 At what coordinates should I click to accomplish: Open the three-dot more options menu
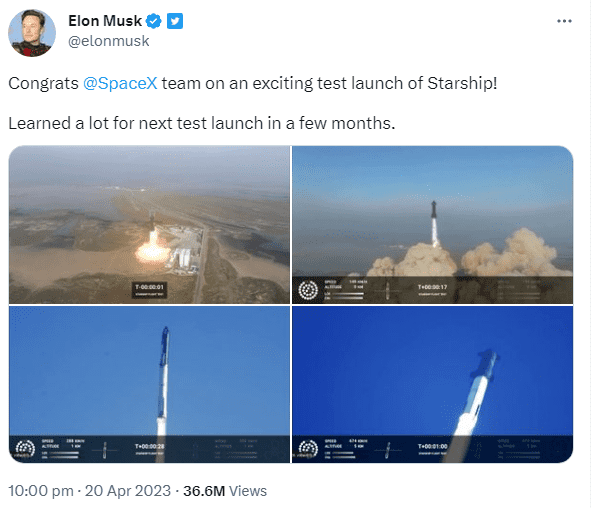point(564,21)
